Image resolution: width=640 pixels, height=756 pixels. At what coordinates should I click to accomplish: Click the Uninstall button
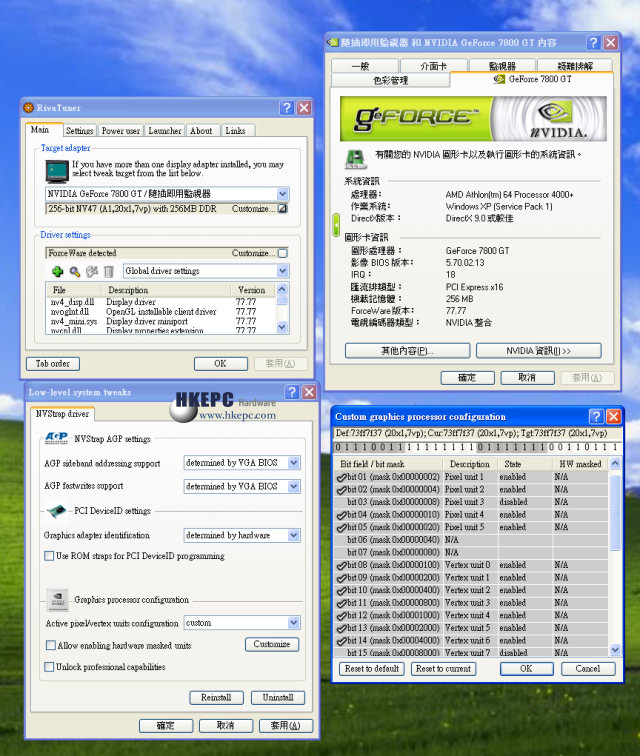point(278,698)
